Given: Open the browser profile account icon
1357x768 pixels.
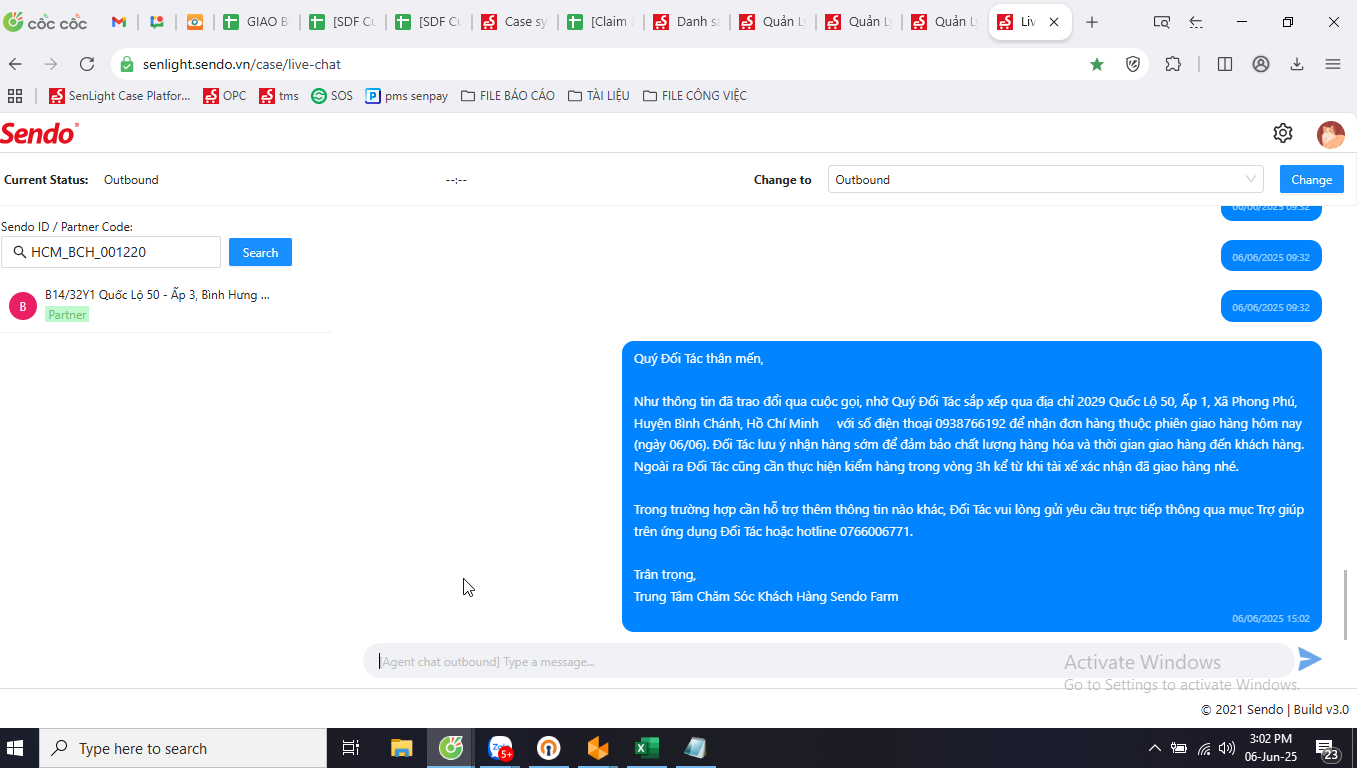Looking at the screenshot, I should pos(1261,64).
